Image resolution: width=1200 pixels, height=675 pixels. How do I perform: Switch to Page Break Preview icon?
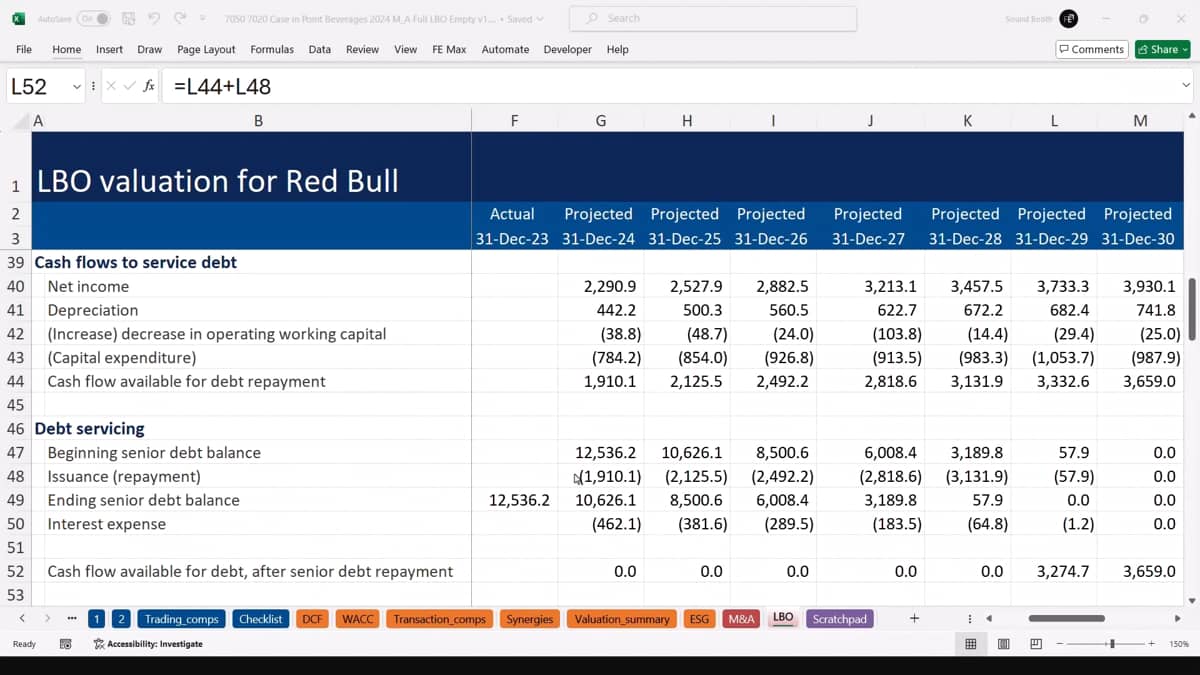click(1036, 644)
